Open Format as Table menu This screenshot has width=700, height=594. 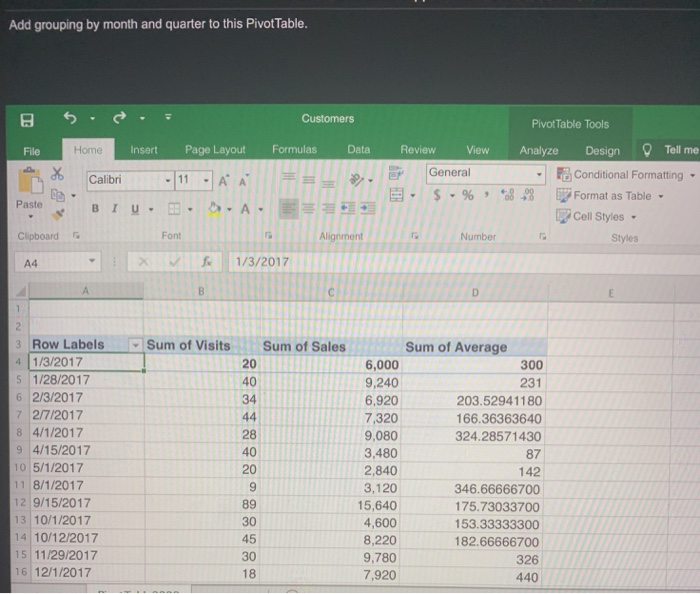[x=610, y=196]
